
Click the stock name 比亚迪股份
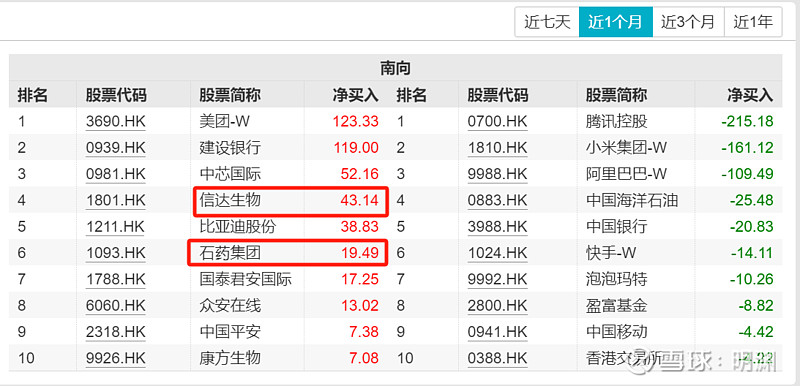point(238,226)
